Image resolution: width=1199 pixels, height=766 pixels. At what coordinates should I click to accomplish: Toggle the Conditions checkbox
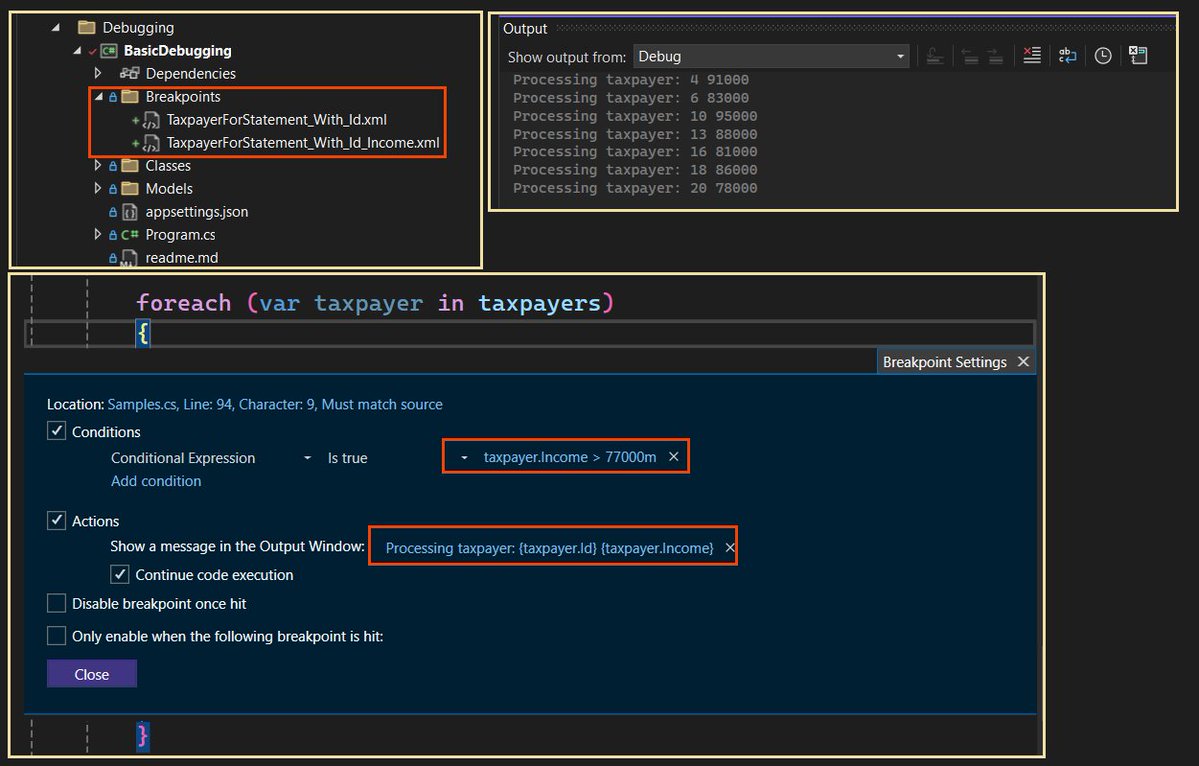coord(57,430)
